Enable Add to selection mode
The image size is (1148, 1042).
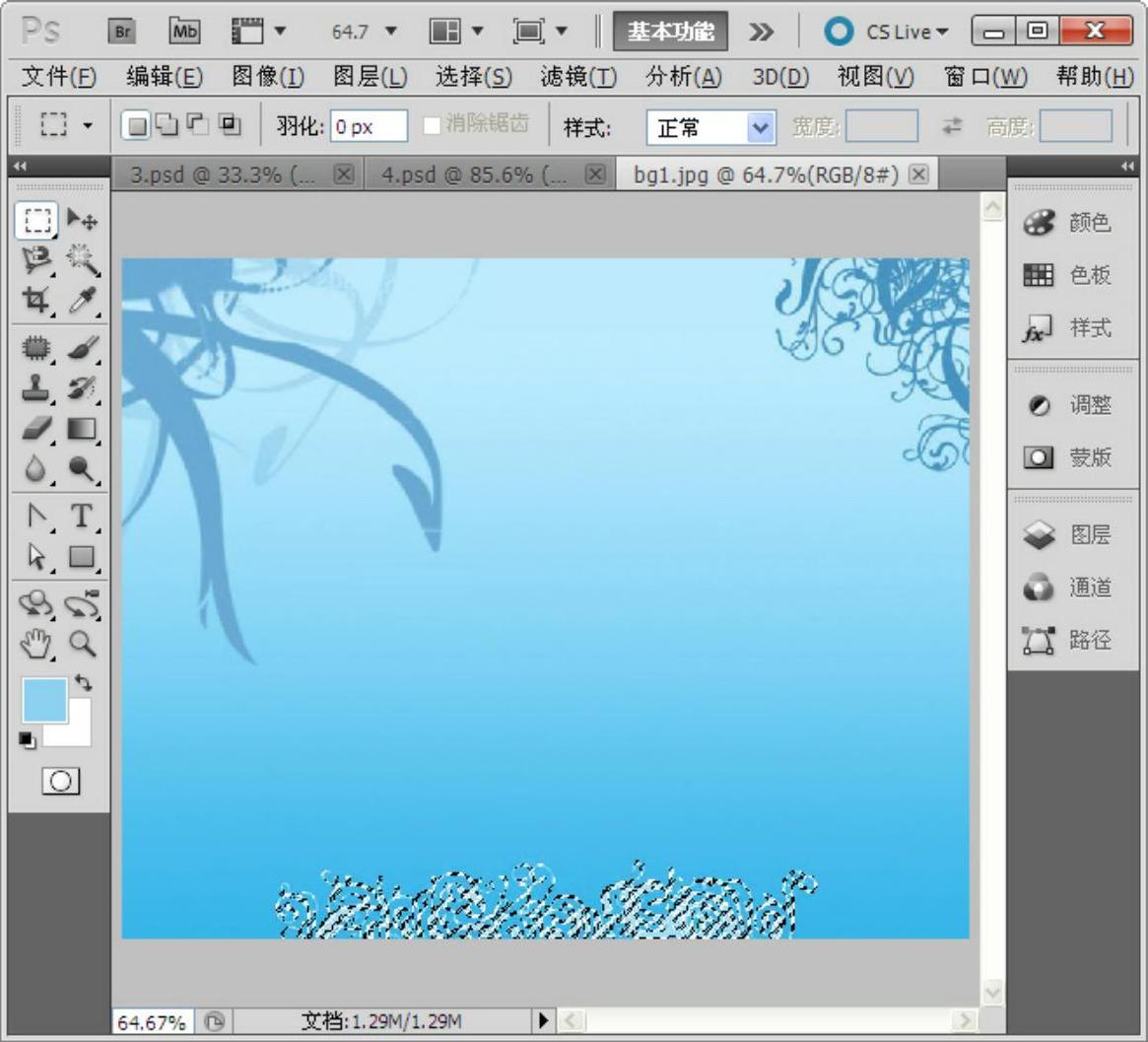pyautogui.click(x=169, y=125)
